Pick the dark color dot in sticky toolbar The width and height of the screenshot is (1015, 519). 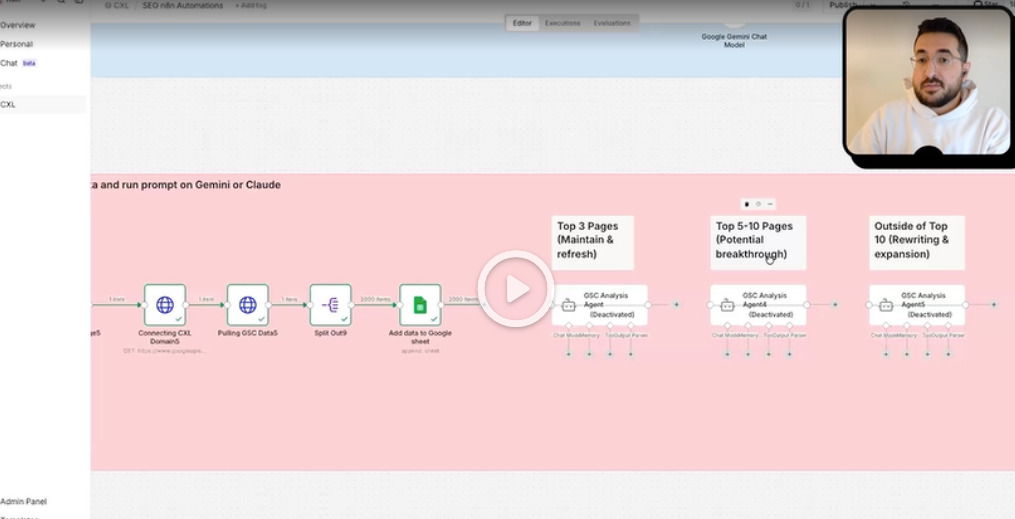(746, 204)
